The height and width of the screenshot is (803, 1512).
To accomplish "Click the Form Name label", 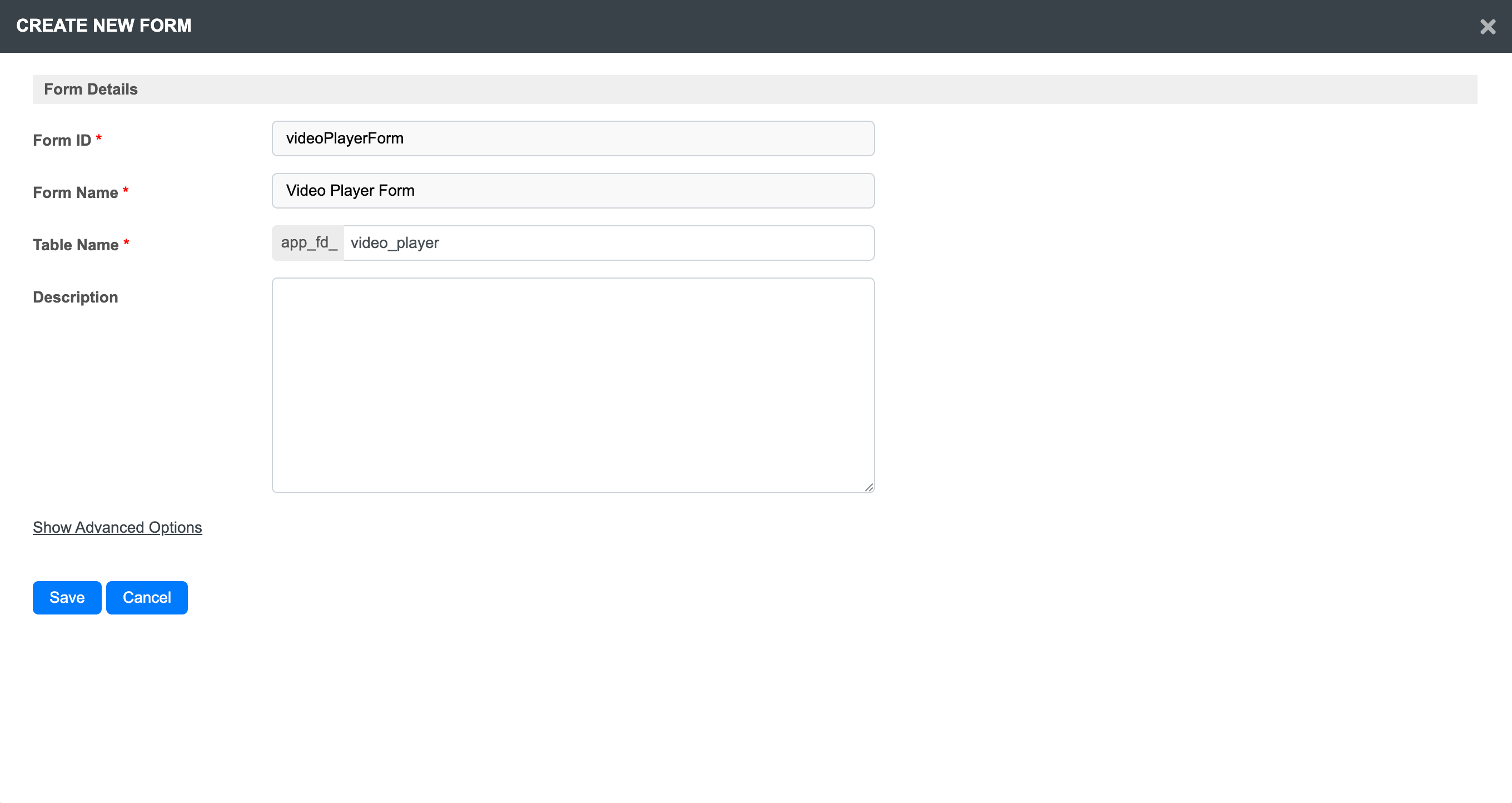I will click(76, 192).
